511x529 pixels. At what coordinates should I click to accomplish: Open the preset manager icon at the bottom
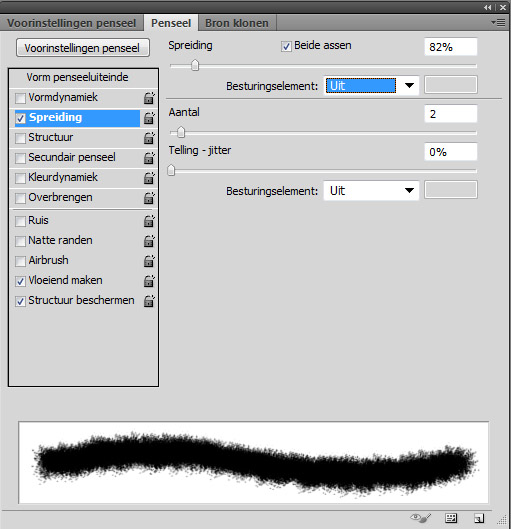[x=451, y=518]
